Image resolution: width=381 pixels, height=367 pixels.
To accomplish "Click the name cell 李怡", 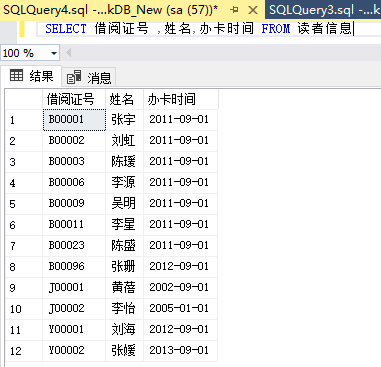I will [124, 309].
